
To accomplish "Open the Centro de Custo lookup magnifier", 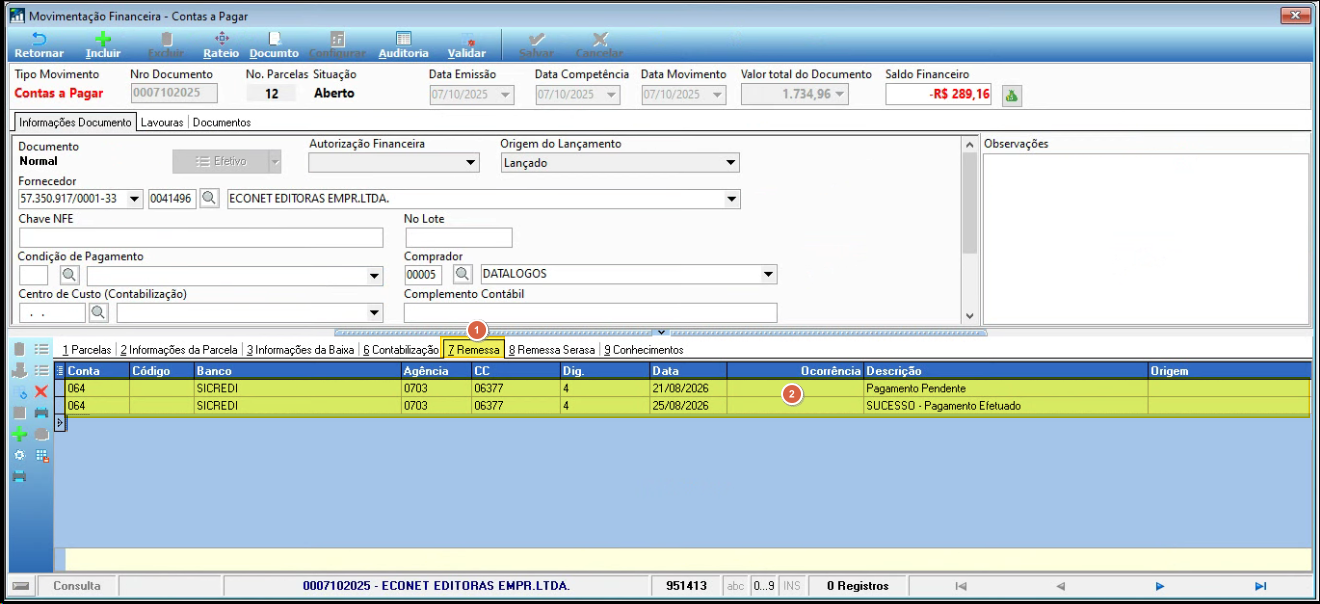I will [99, 313].
